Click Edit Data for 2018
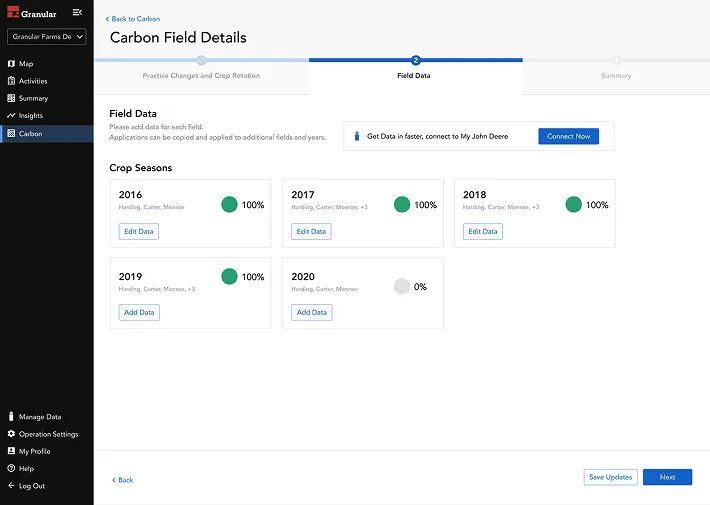This screenshot has height=505, width=710. [483, 231]
